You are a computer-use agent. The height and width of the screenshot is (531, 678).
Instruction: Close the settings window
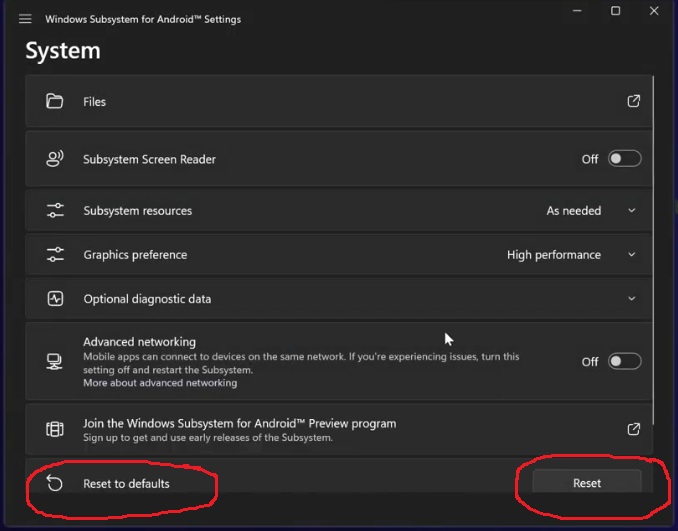pos(654,11)
